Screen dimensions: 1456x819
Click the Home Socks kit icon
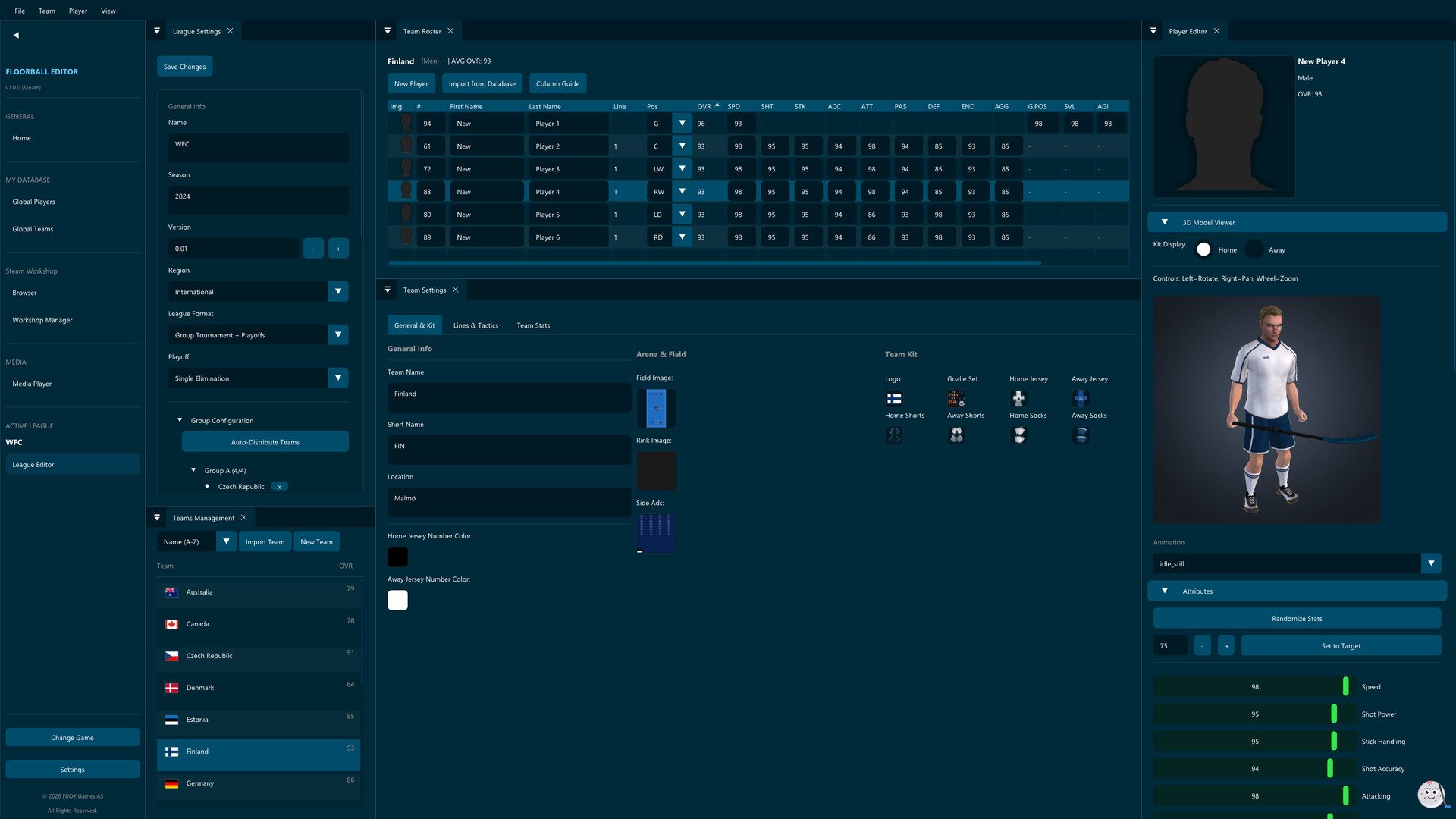pos(1018,435)
